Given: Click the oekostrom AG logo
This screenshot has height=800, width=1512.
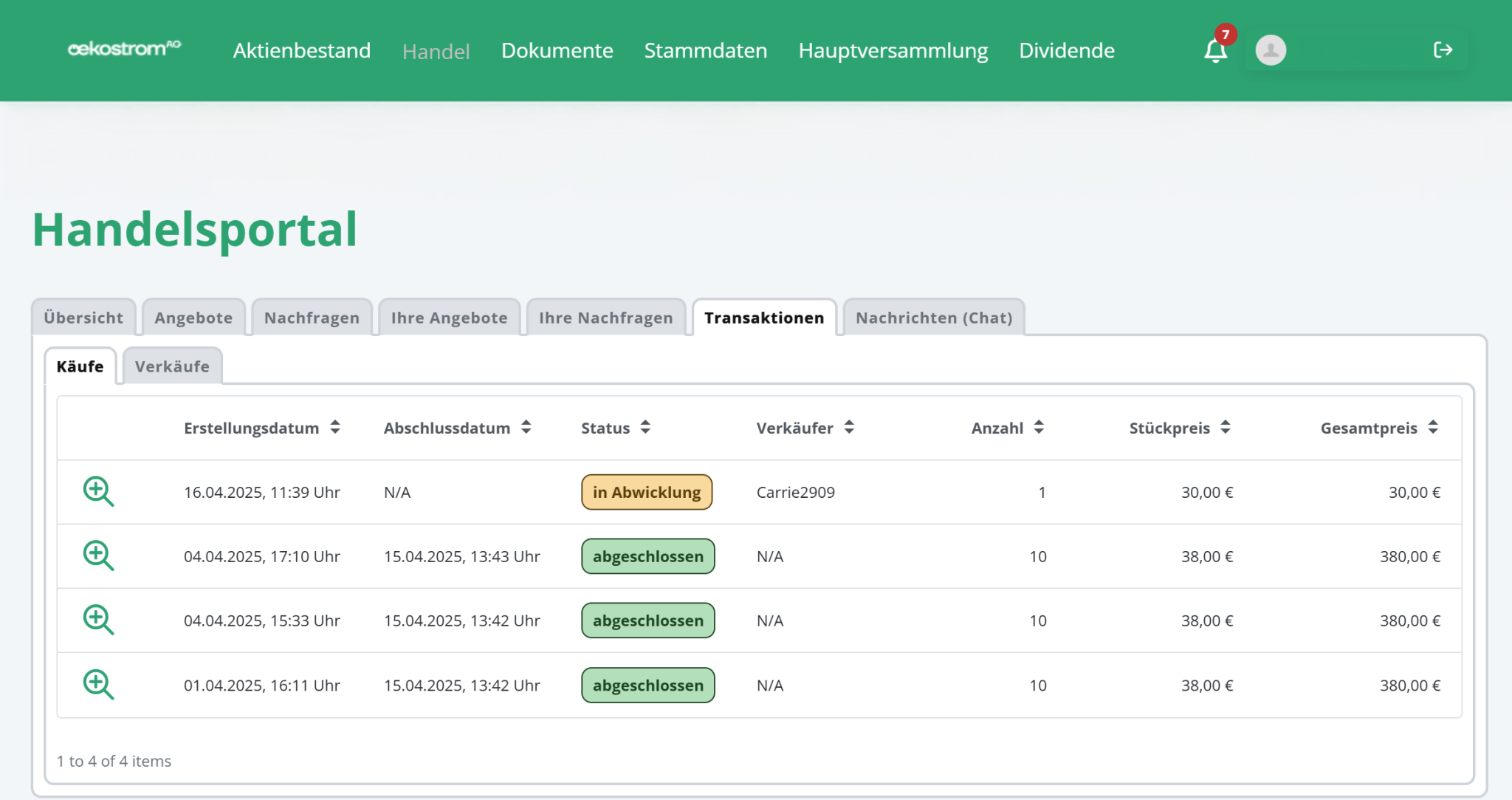Looking at the screenshot, I should point(124,49).
